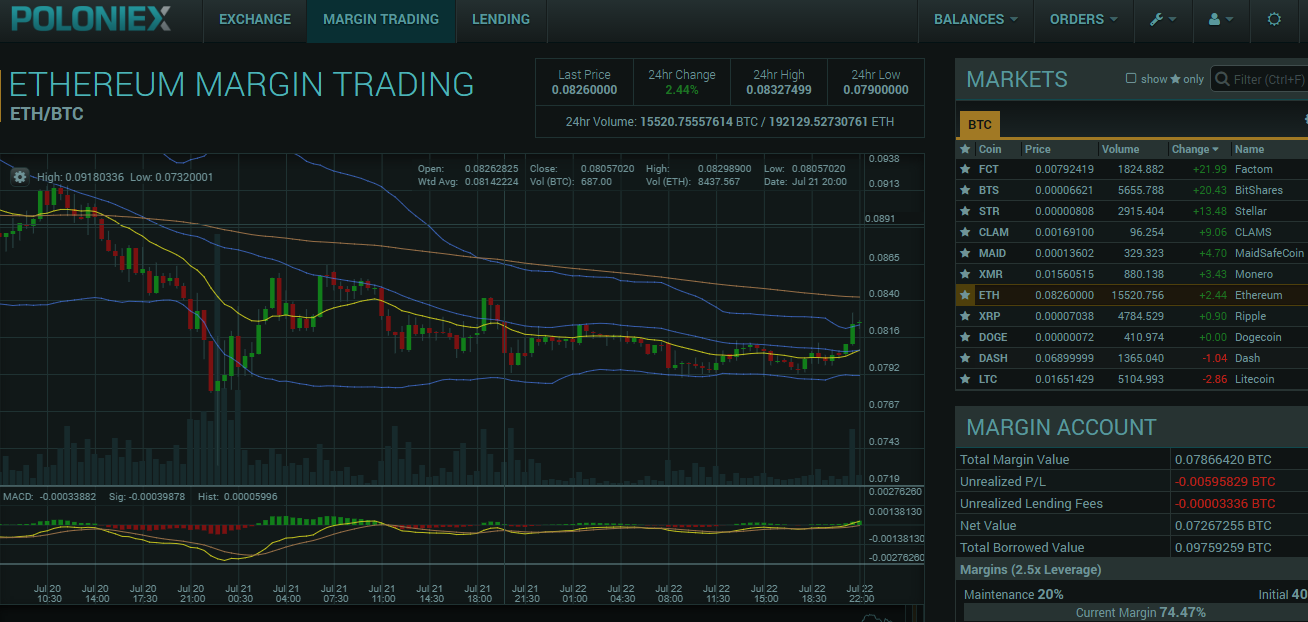Click the Total Borrowed Value amount
Screen dimensions: 1308x622
click(1225, 548)
